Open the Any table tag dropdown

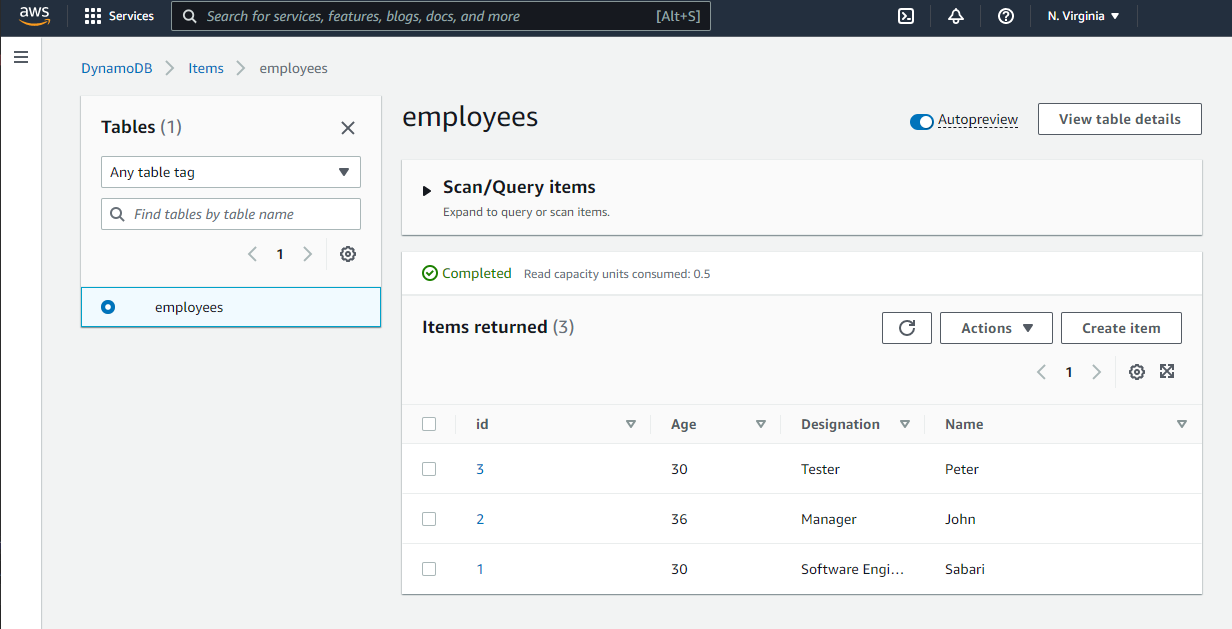tap(231, 172)
